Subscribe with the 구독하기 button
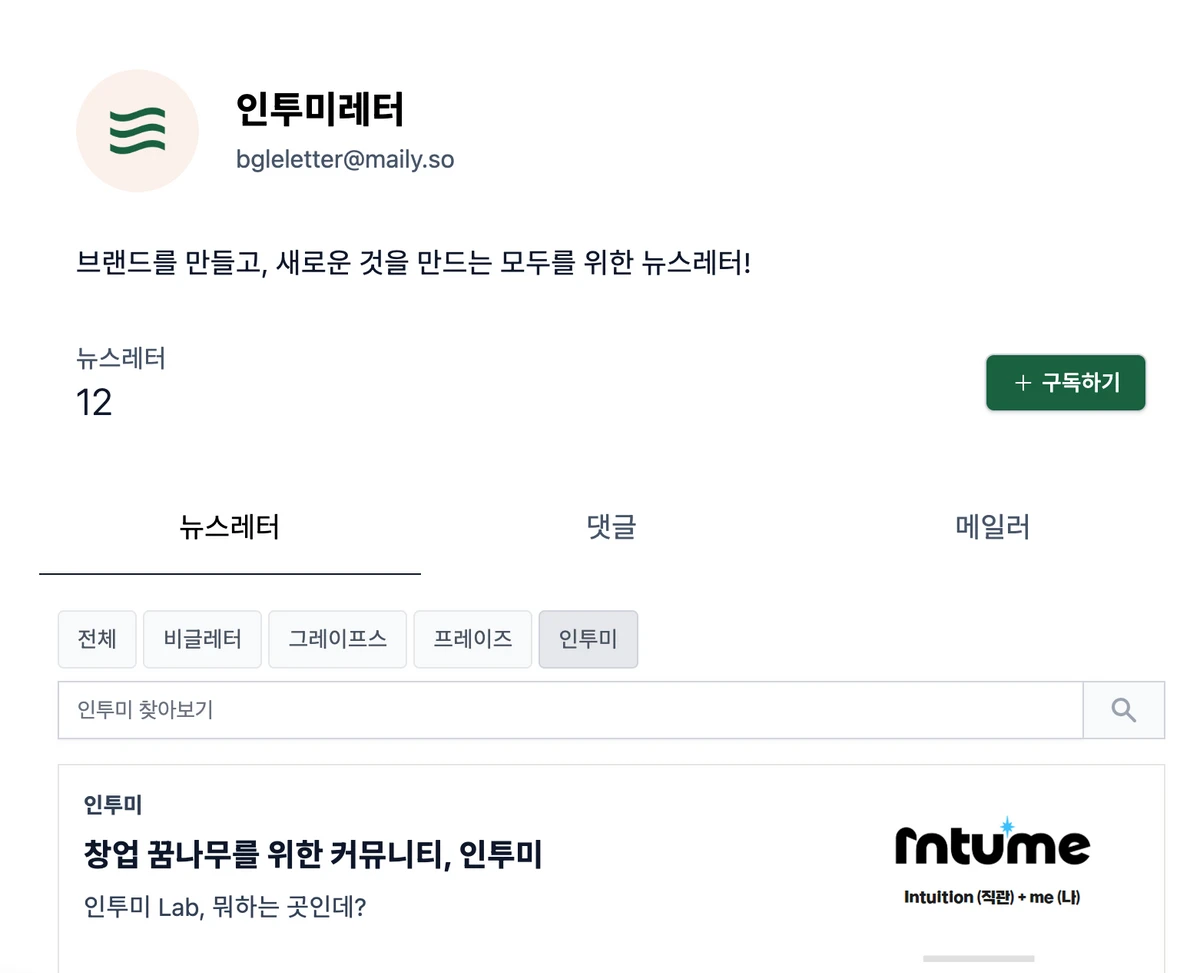Viewport: 1200px width, 973px height. [x=1066, y=383]
